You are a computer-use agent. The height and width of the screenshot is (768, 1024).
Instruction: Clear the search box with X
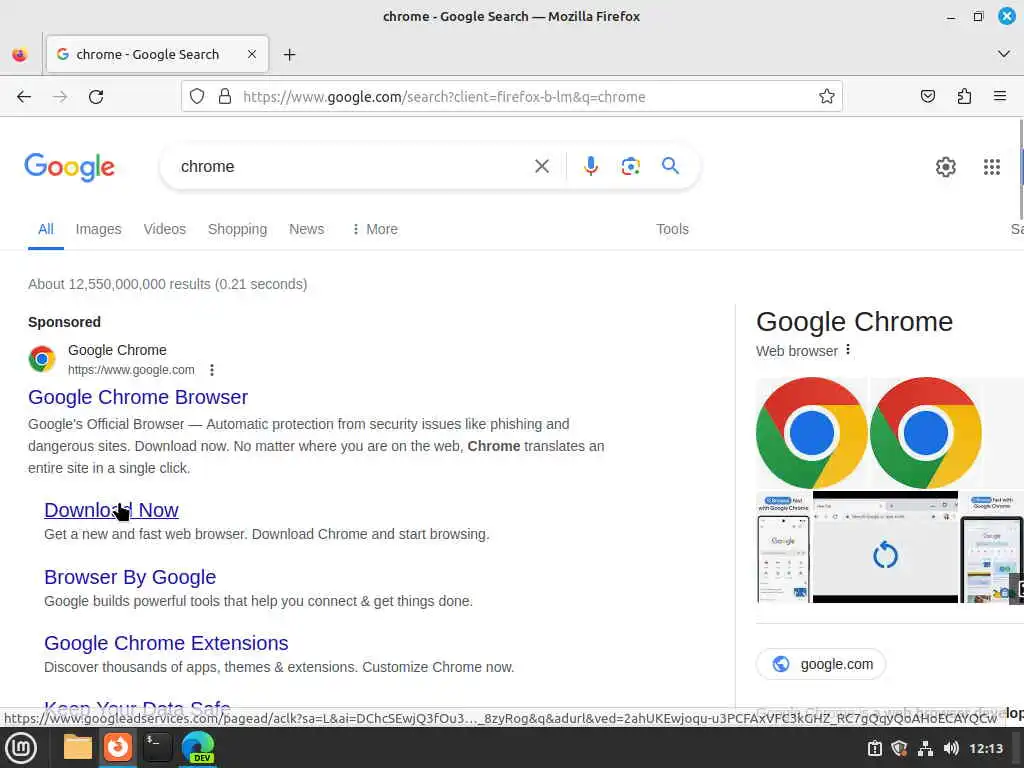[x=541, y=167]
